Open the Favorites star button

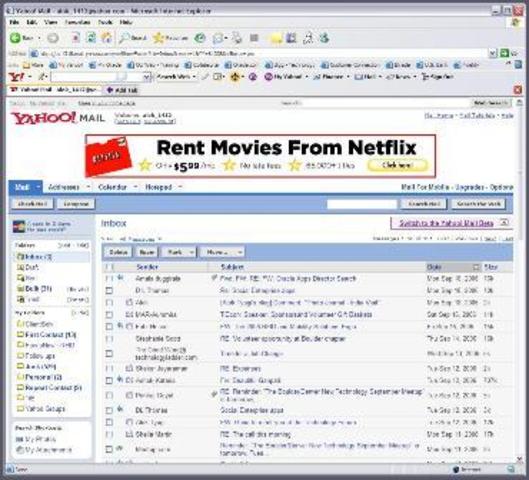[170, 38]
